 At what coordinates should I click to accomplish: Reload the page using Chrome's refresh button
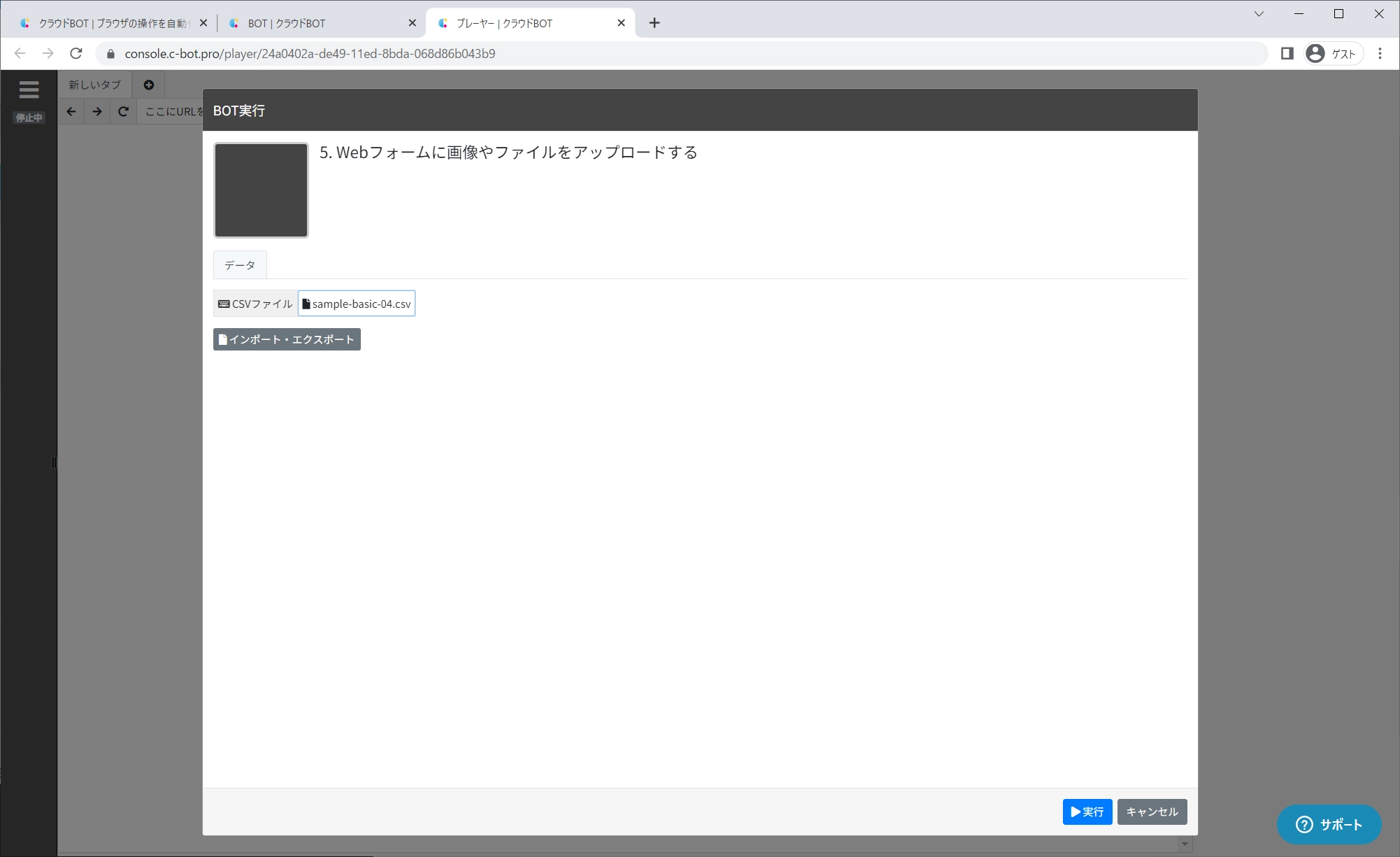pyautogui.click(x=76, y=53)
